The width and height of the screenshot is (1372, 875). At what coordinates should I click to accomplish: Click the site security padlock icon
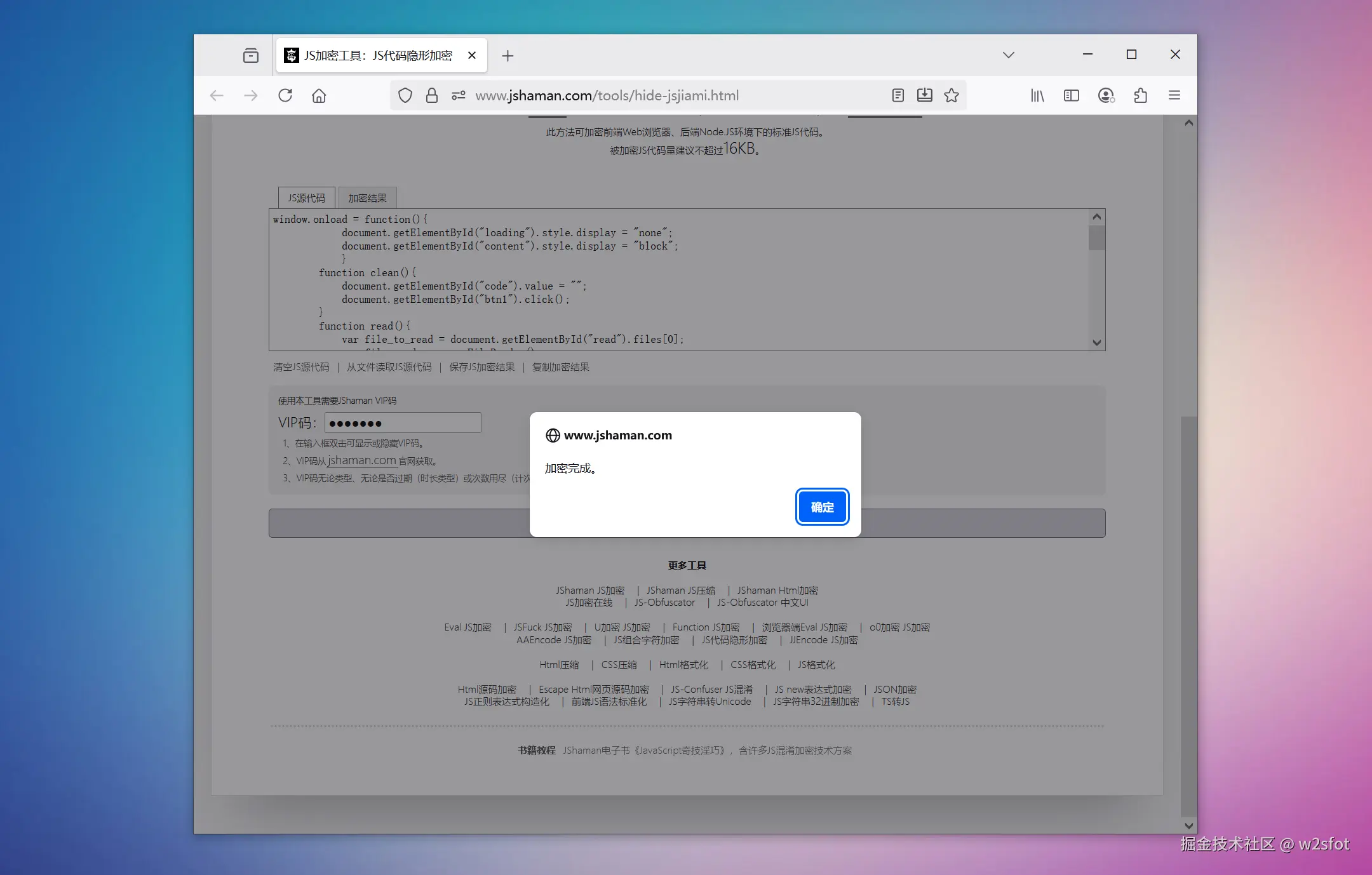tap(432, 95)
